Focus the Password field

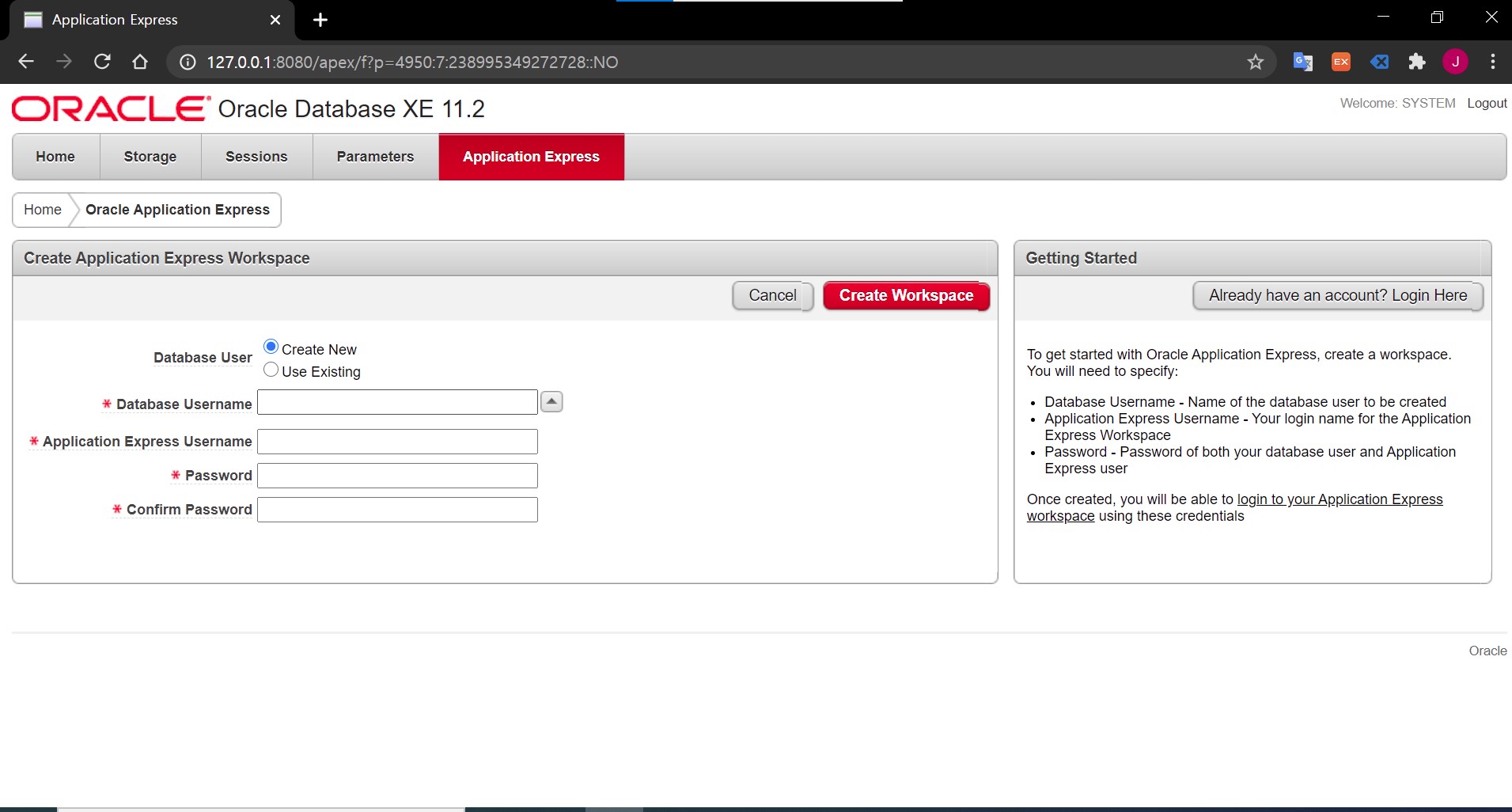point(397,476)
